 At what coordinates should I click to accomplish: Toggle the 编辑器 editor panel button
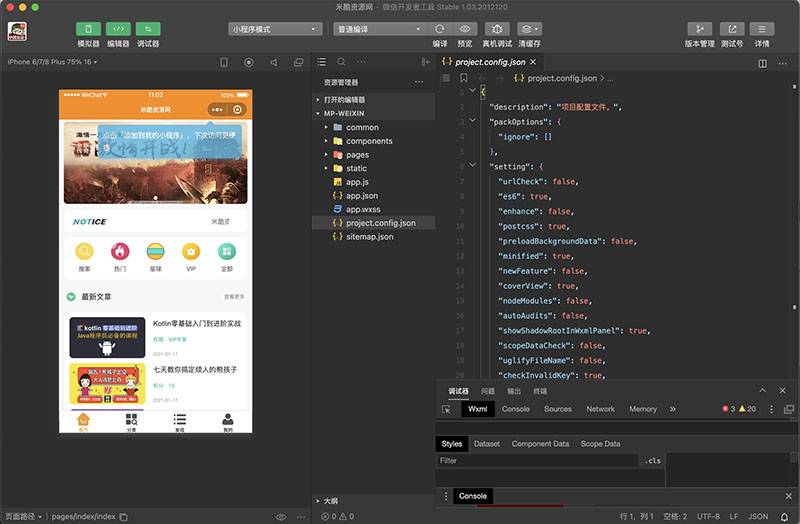[118, 29]
